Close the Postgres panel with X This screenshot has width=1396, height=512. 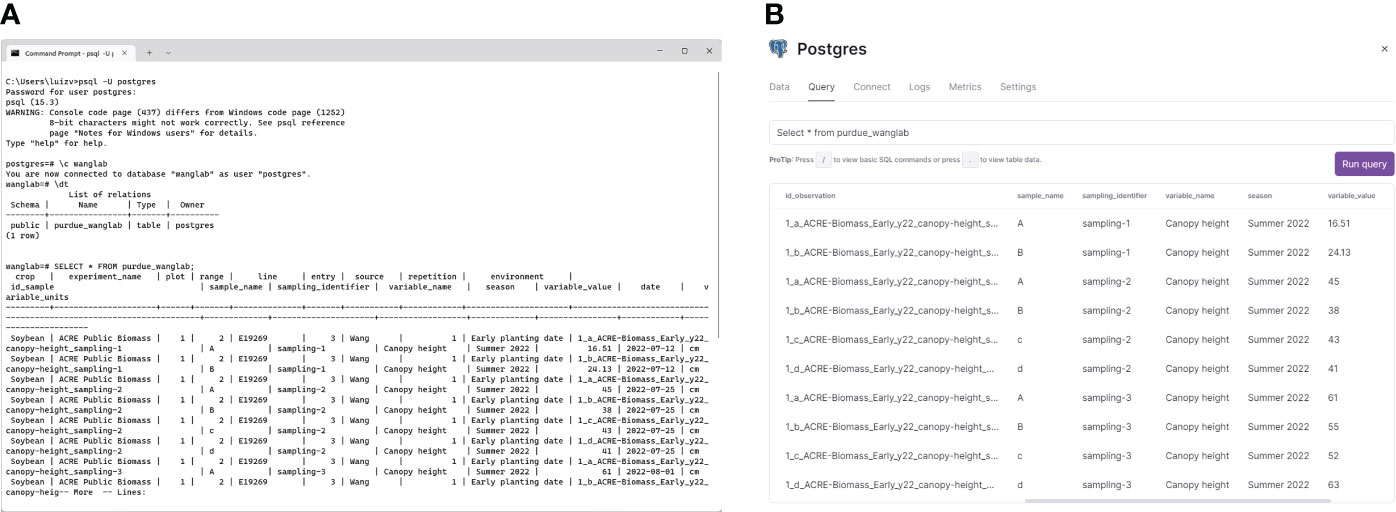pyautogui.click(x=1385, y=48)
